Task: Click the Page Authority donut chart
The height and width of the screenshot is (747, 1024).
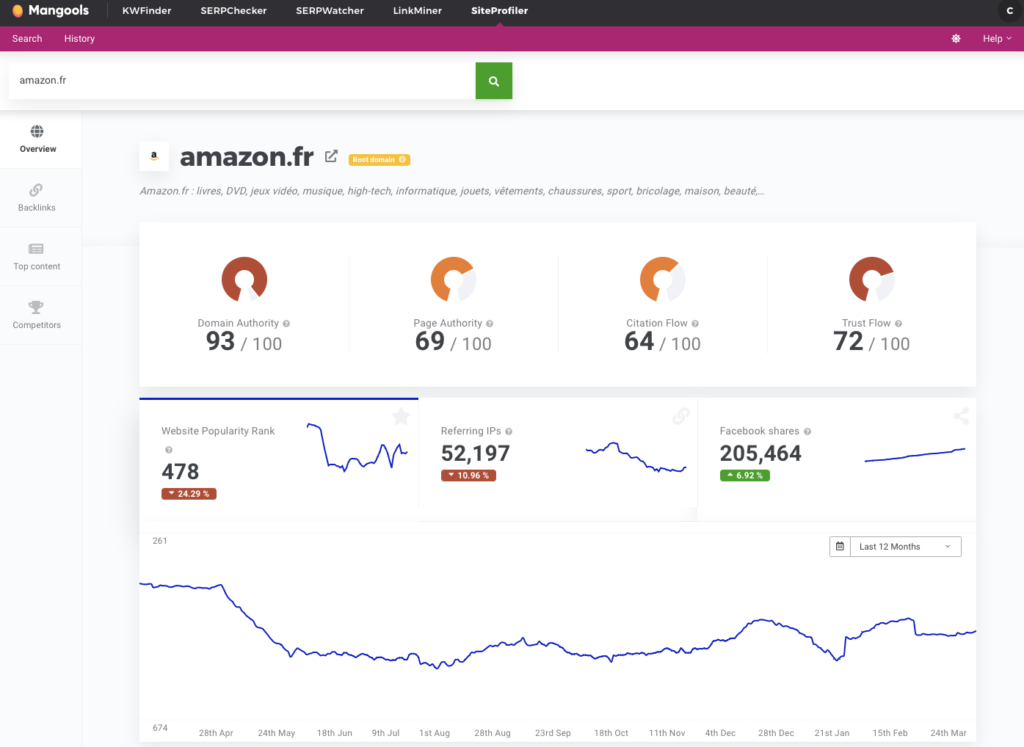Action: tap(453, 279)
